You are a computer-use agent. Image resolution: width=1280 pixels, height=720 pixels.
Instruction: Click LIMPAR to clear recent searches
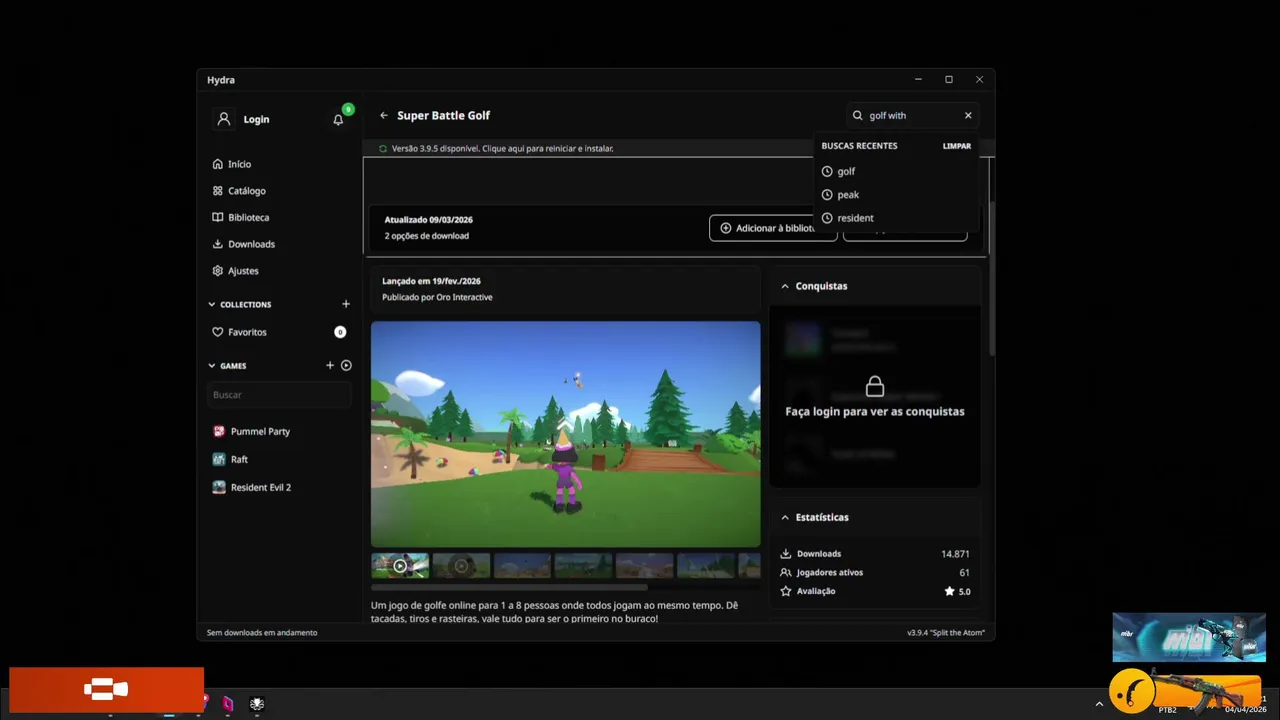click(957, 146)
